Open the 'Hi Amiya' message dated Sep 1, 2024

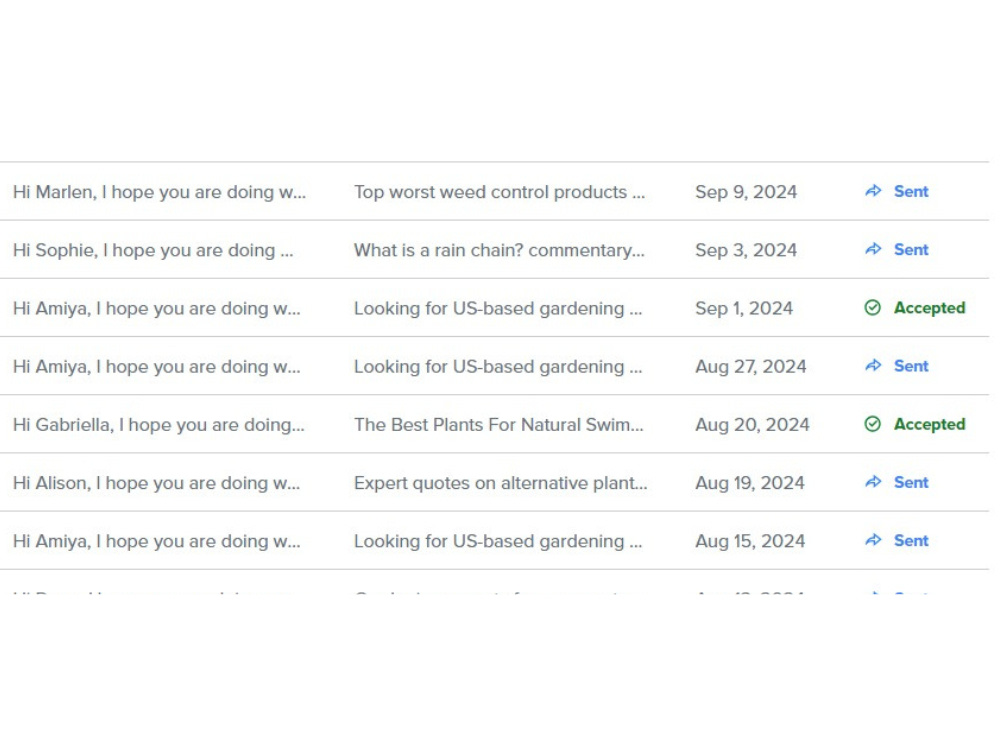156,309
